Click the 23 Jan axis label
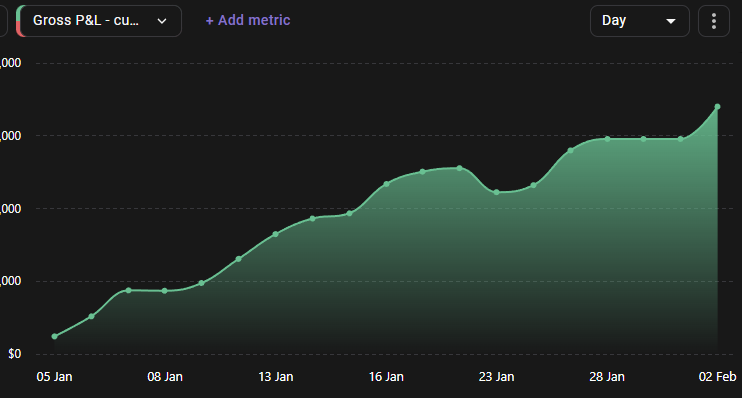Screen dimensions: 742x398 496,377
